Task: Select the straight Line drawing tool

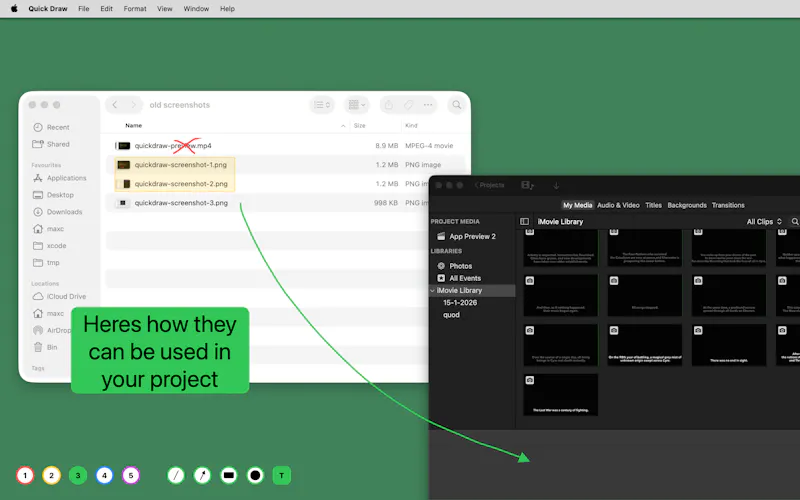Action: point(176,476)
